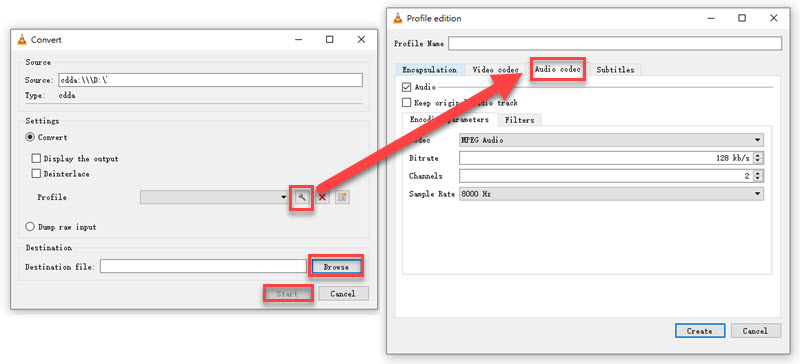This screenshot has height=364, width=800.
Task: Click Browse for destination file
Action: 336,267
